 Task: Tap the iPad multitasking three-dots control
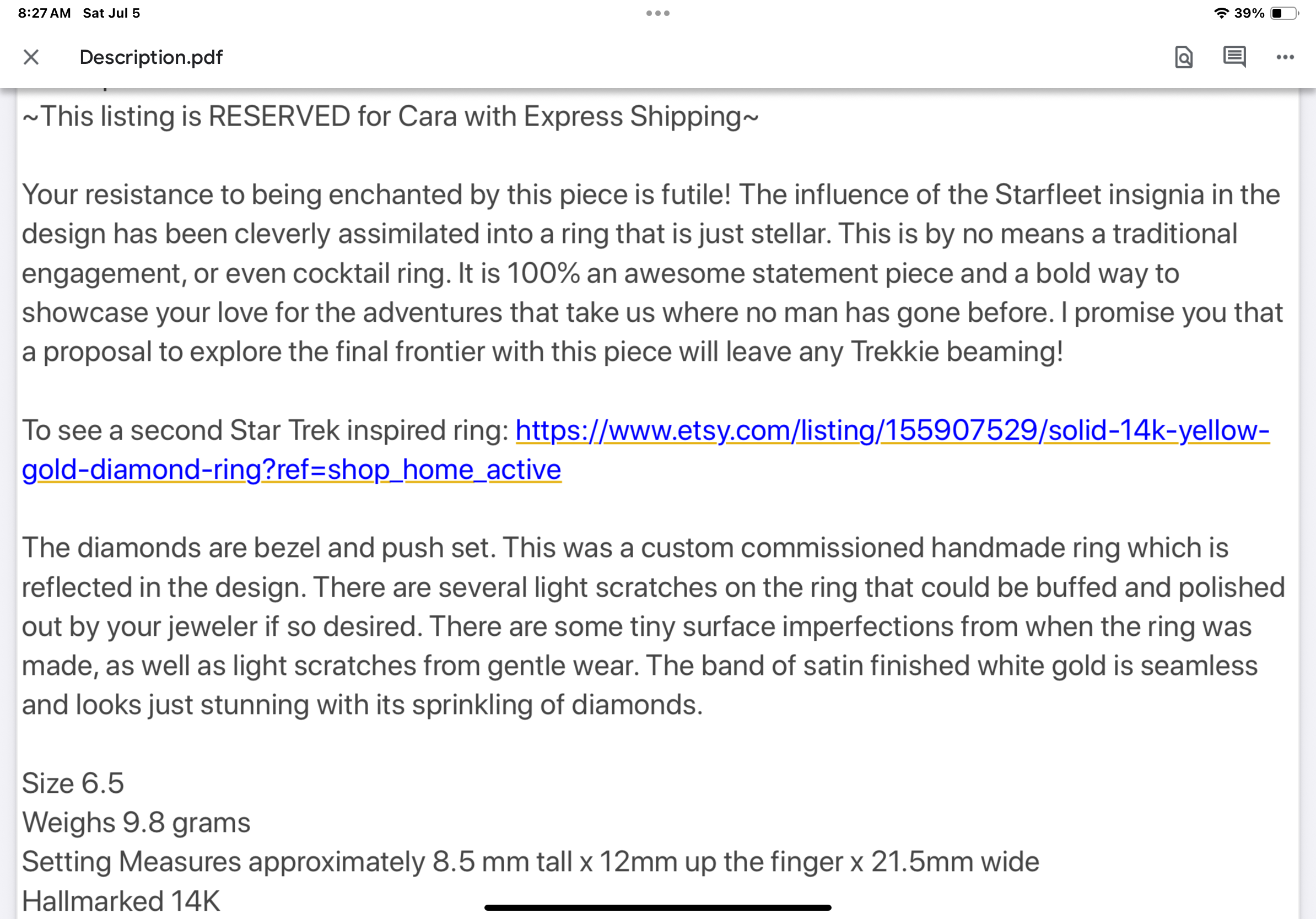coord(657,13)
